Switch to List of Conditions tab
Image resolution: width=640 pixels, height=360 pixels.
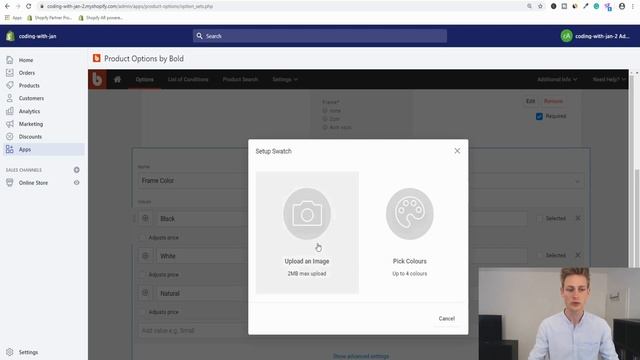pyautogui.click(x=188, y=79)
